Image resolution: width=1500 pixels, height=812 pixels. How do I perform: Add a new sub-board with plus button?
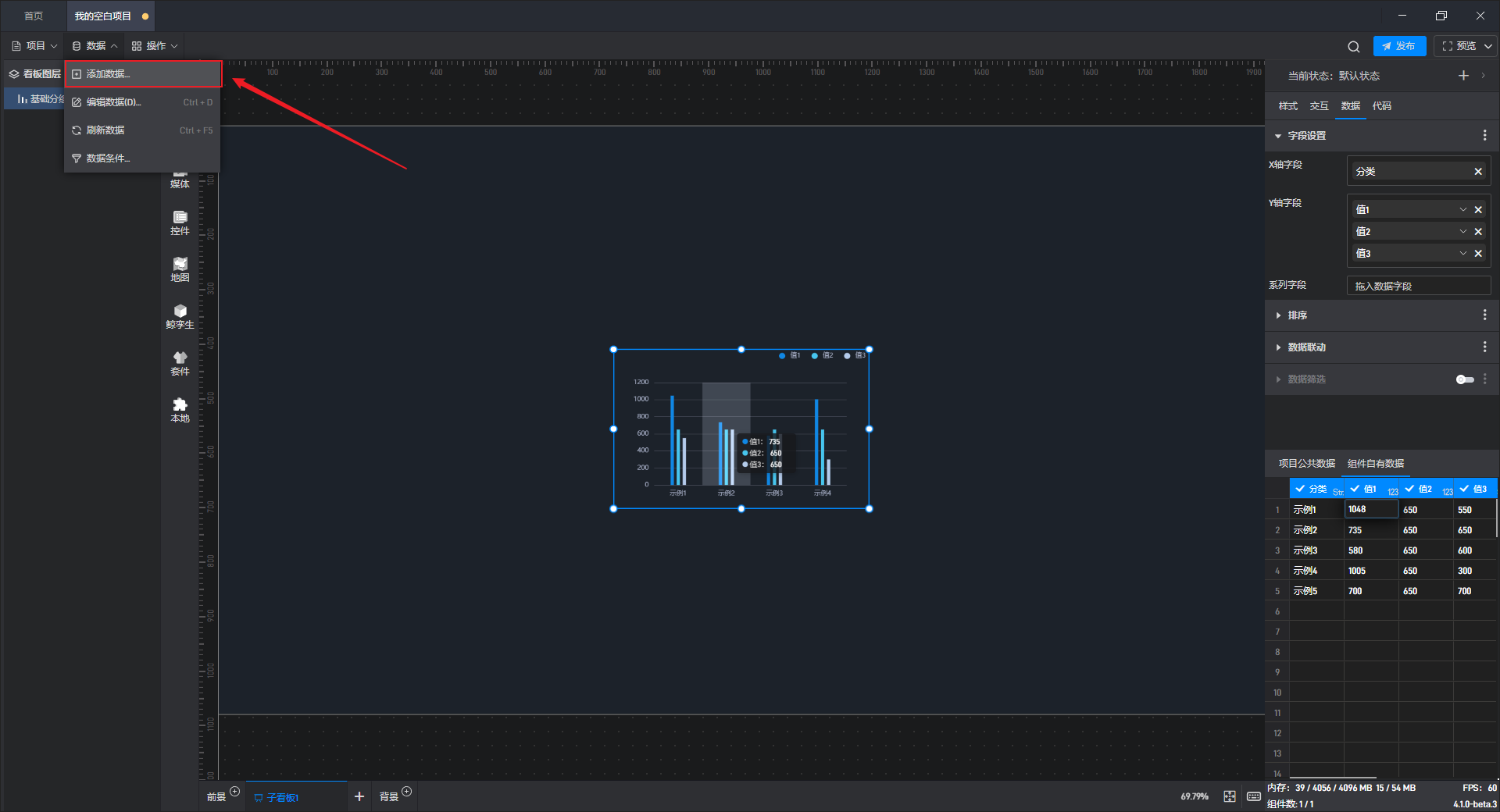click(359, 796)
